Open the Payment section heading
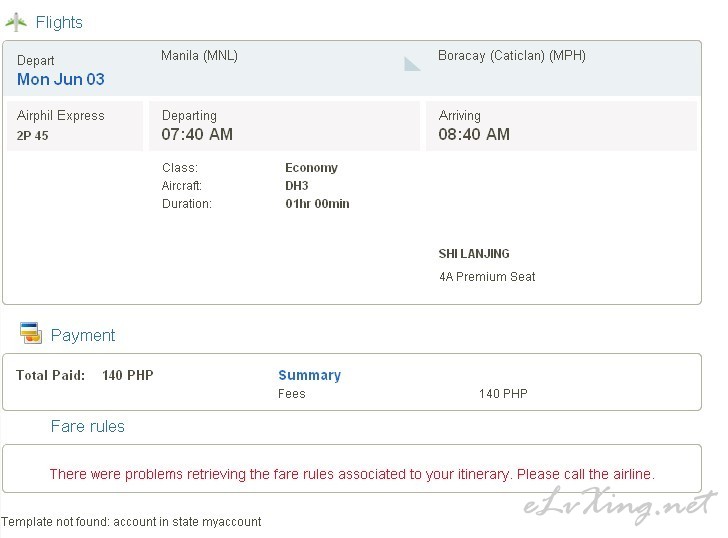 83,335
